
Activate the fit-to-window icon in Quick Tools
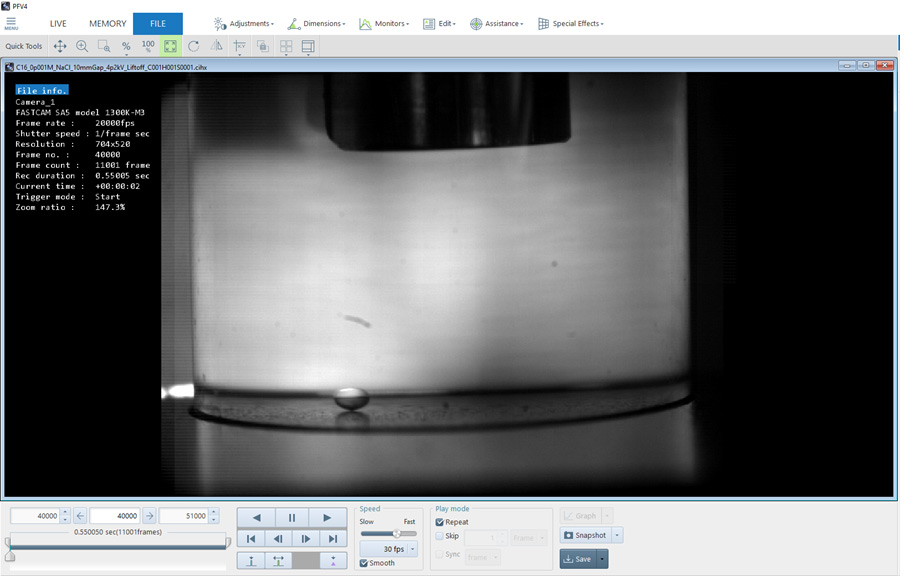point(171,46)
